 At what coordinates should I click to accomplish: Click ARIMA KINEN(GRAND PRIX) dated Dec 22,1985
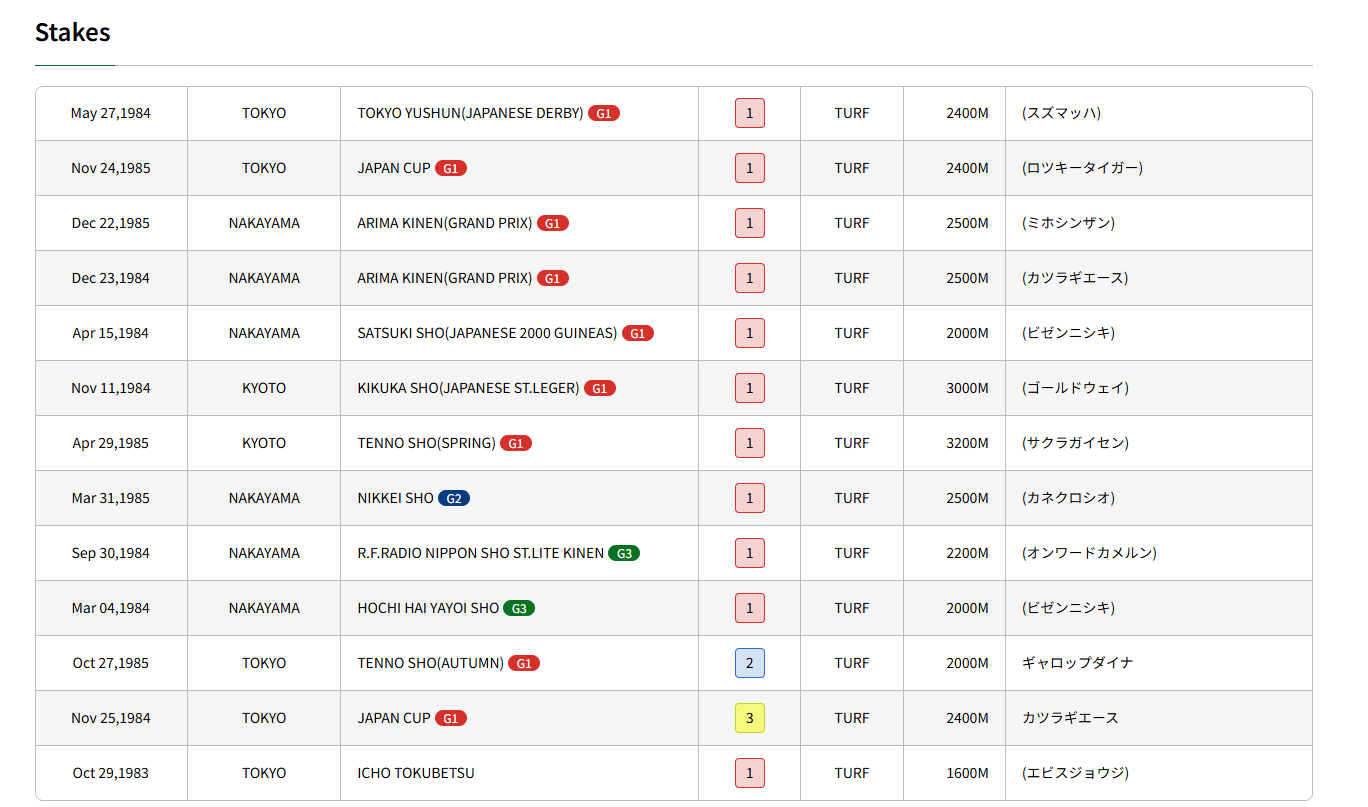(445, 223)
